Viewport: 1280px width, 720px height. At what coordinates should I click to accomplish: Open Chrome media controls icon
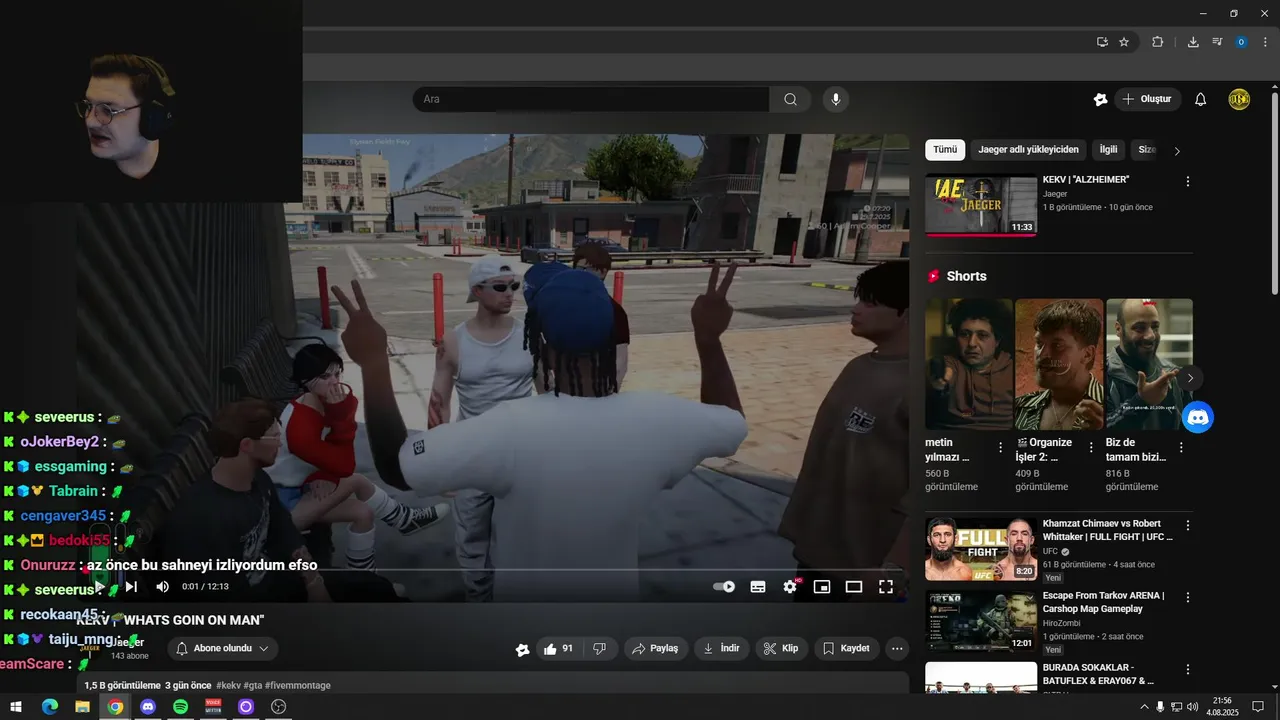[1217, 42]
